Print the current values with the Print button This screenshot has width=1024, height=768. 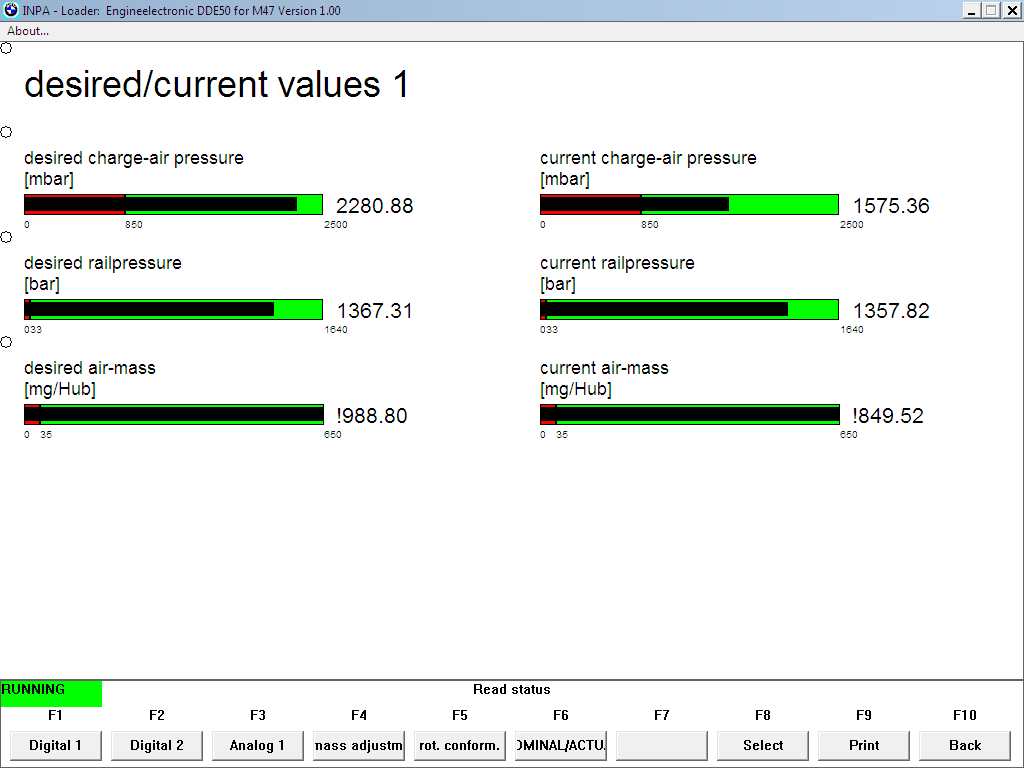[864, 745]
